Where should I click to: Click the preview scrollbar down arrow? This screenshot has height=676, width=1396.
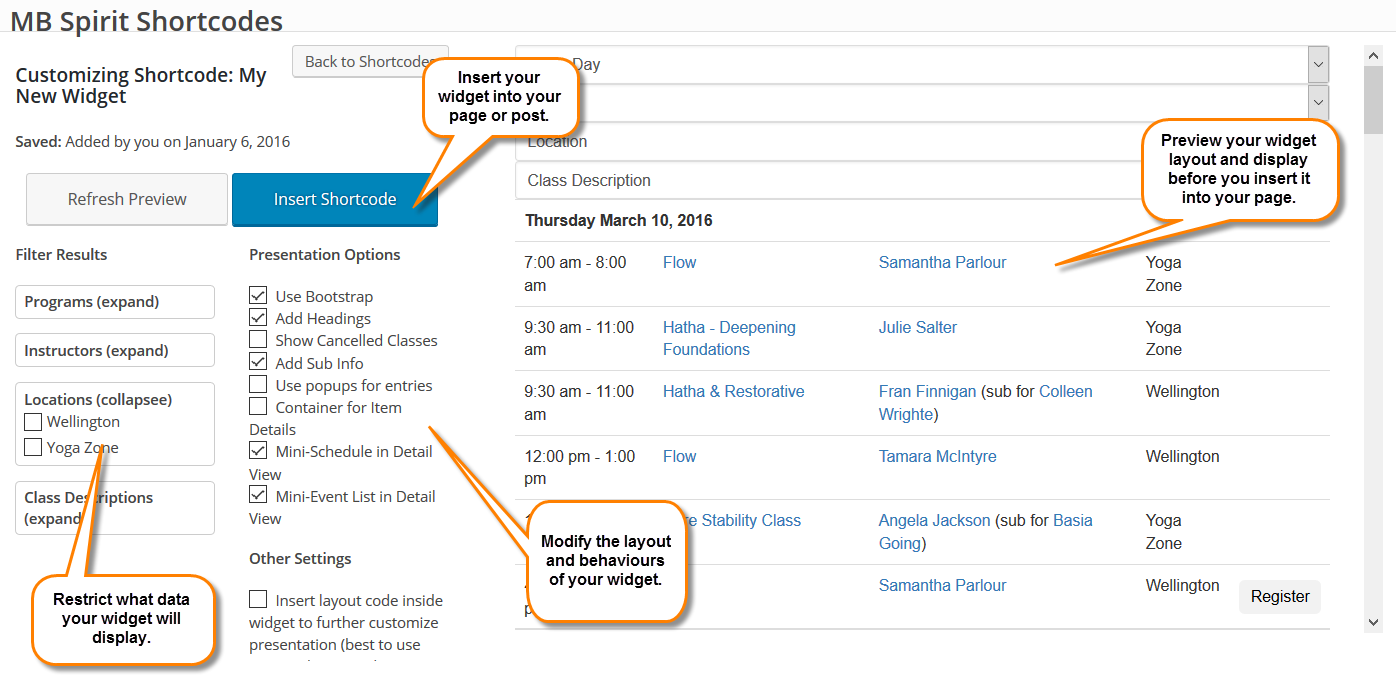tap(1373, 621)
